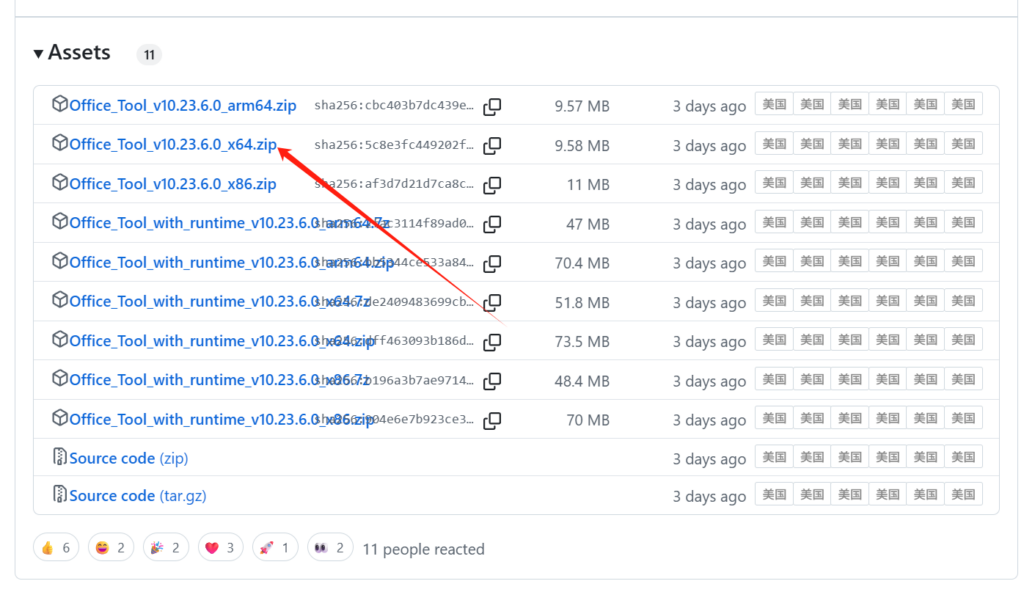The width and height of the screenshot is (1024, 592).
Task: React with the eyes emoji
Action: (x=330, y=548)
